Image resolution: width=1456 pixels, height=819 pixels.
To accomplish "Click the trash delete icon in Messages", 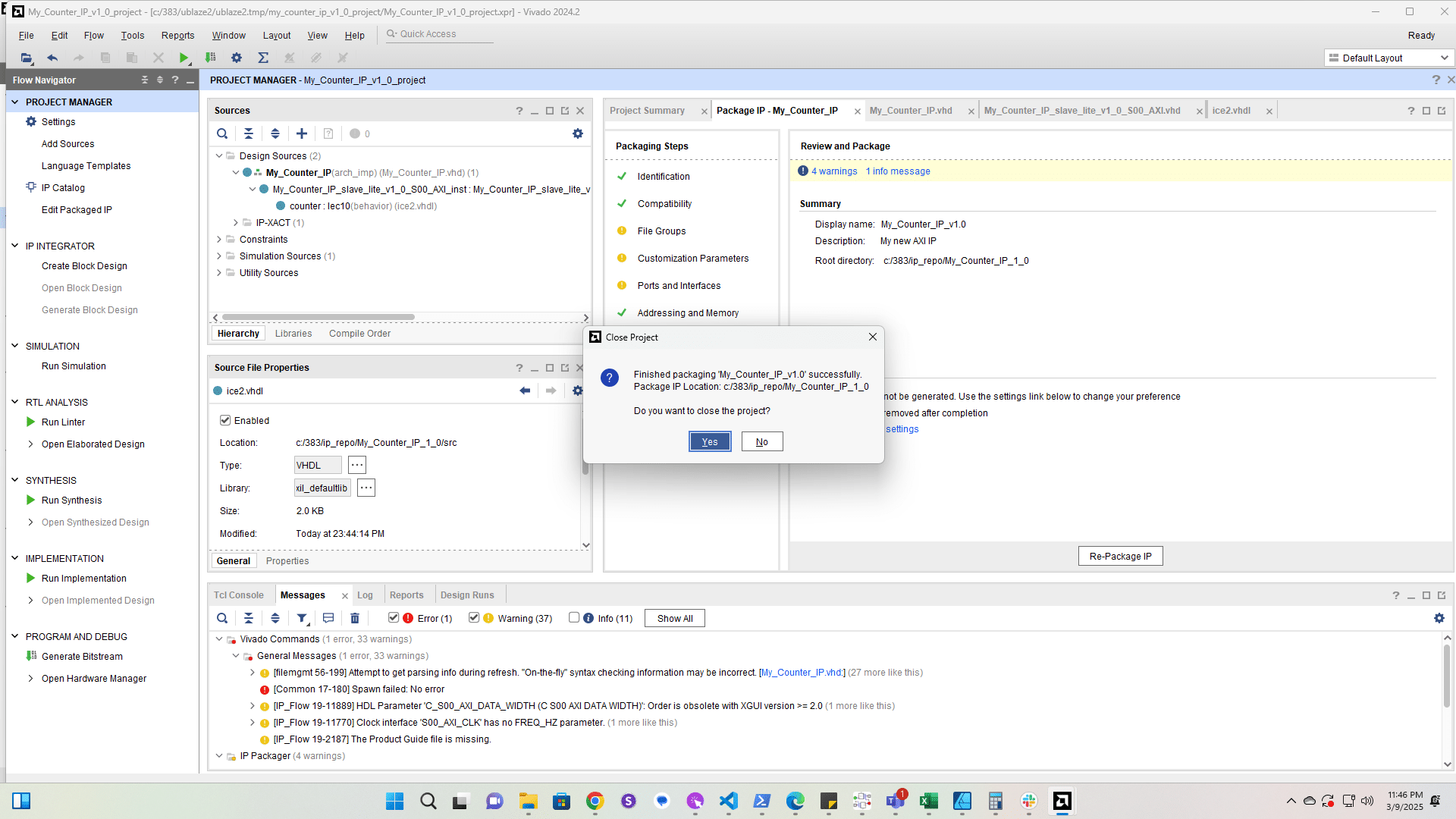I will (355, 618).
